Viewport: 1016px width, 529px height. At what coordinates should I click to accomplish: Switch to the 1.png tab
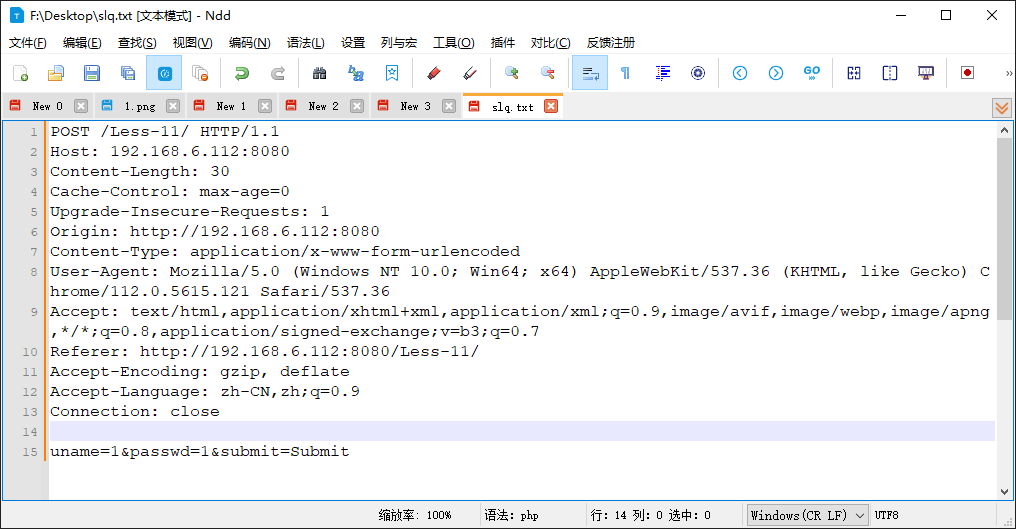pos(139,106)
